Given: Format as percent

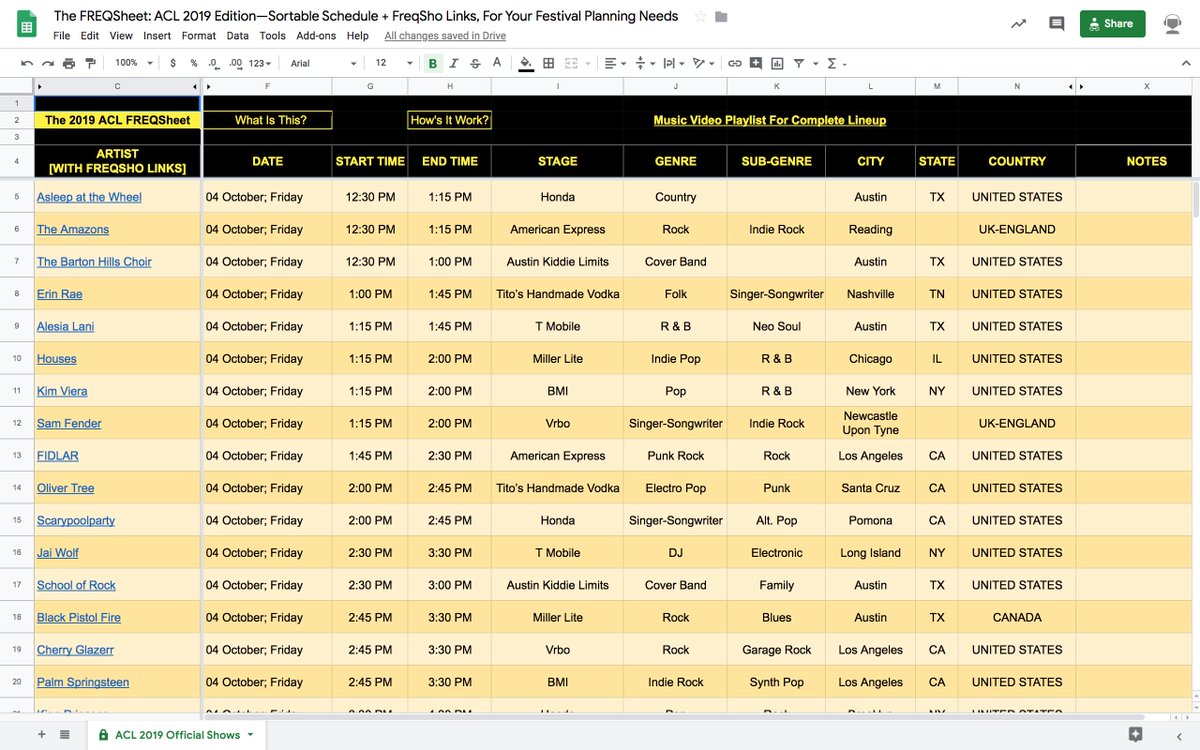Looking at the screenshot, I should pyautogui.click(x=194, y=63).
